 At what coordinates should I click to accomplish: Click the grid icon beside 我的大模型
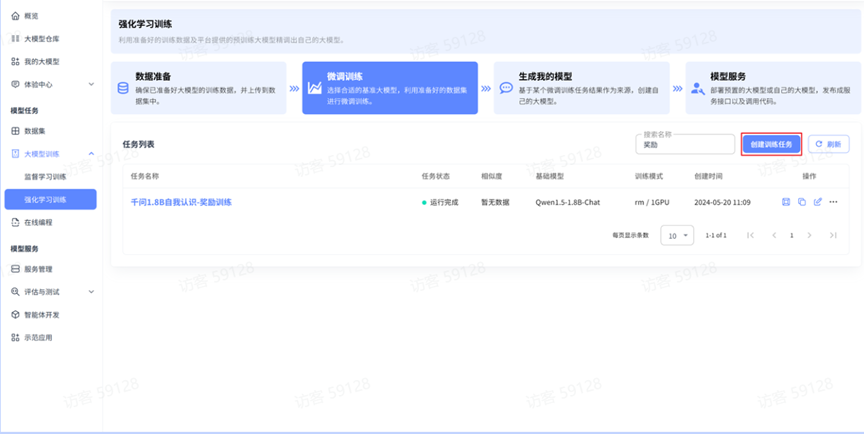pyautogui.click(x=15, y=62)
